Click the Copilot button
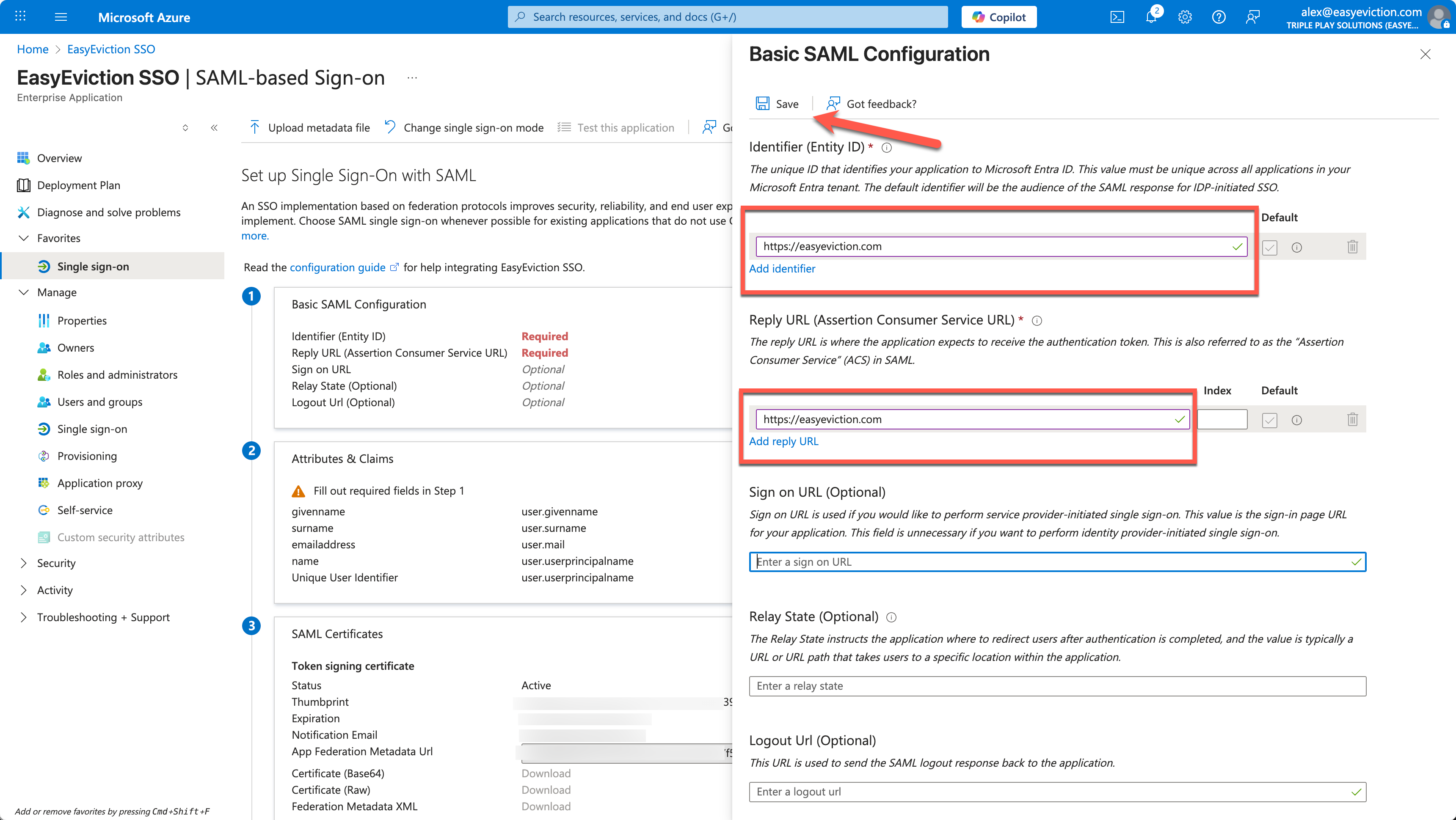Screen dimensions: 1456x820 [x=999, y=17]
